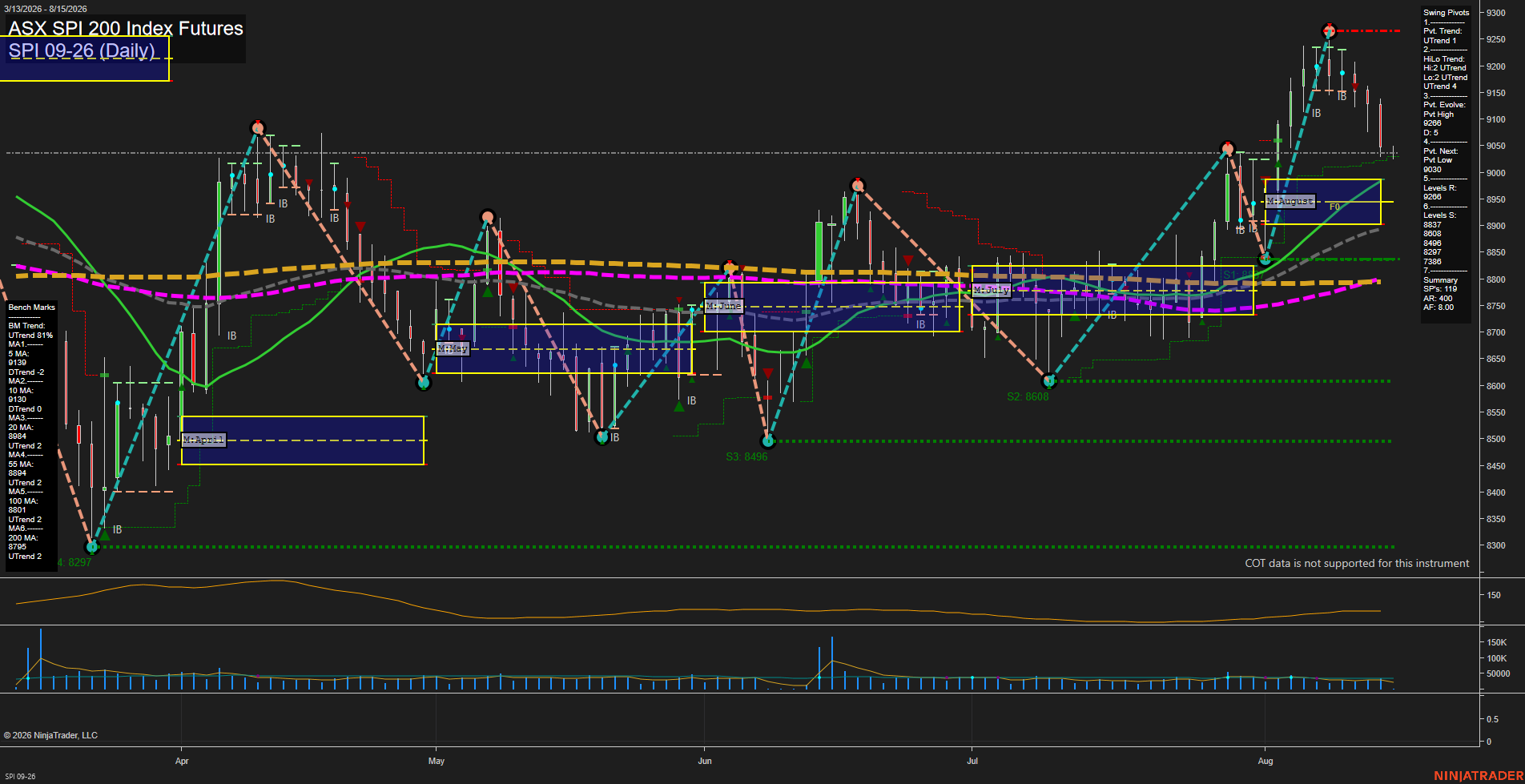Click the F0 label beside the August range box
The image size is (1525, 784).
coord(1334,207)
